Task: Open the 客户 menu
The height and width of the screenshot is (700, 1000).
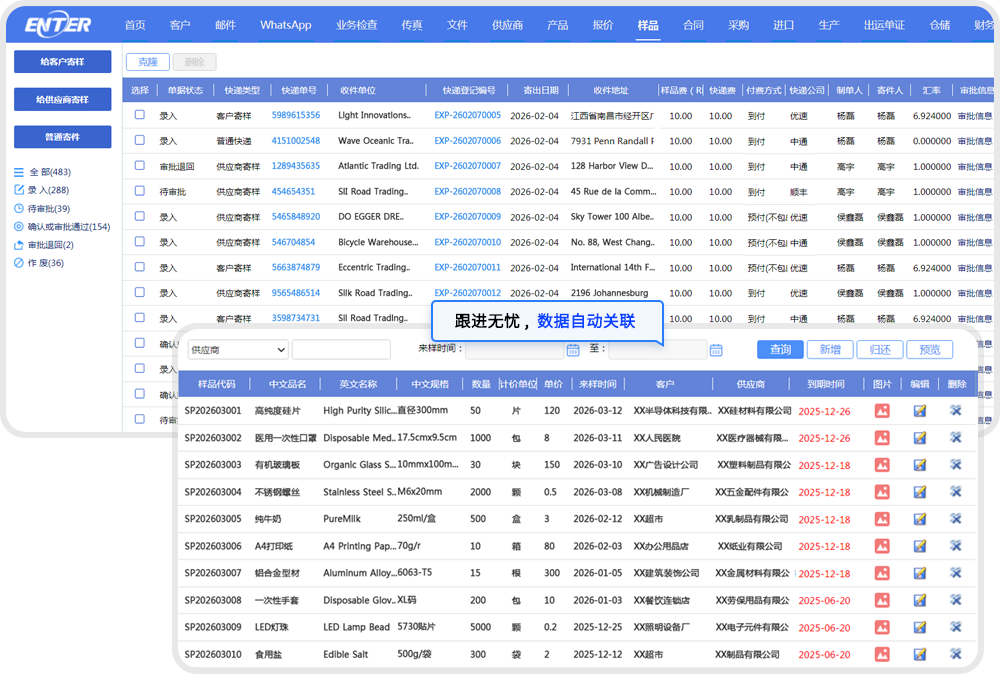Action: click(180, 25)
